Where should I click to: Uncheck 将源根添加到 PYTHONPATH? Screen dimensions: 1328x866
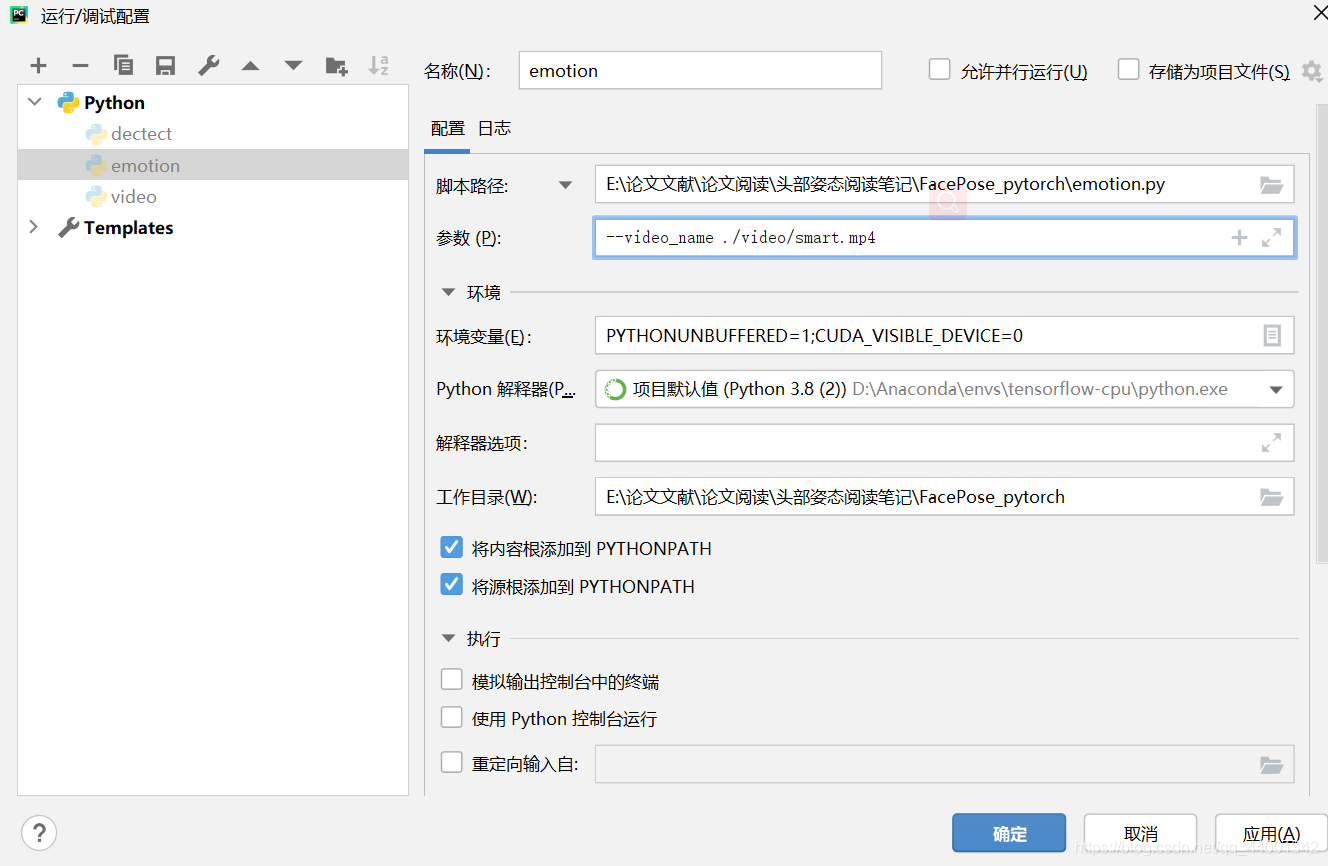coord(452,584)
